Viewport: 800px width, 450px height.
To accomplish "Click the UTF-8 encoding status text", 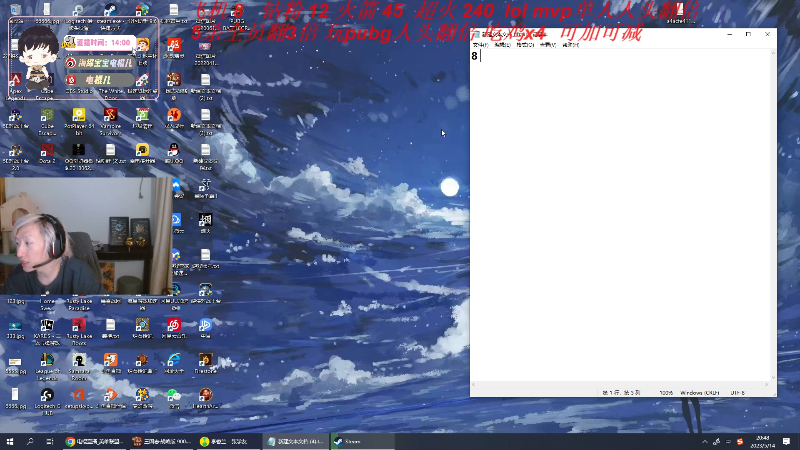I will click(737, 393).
